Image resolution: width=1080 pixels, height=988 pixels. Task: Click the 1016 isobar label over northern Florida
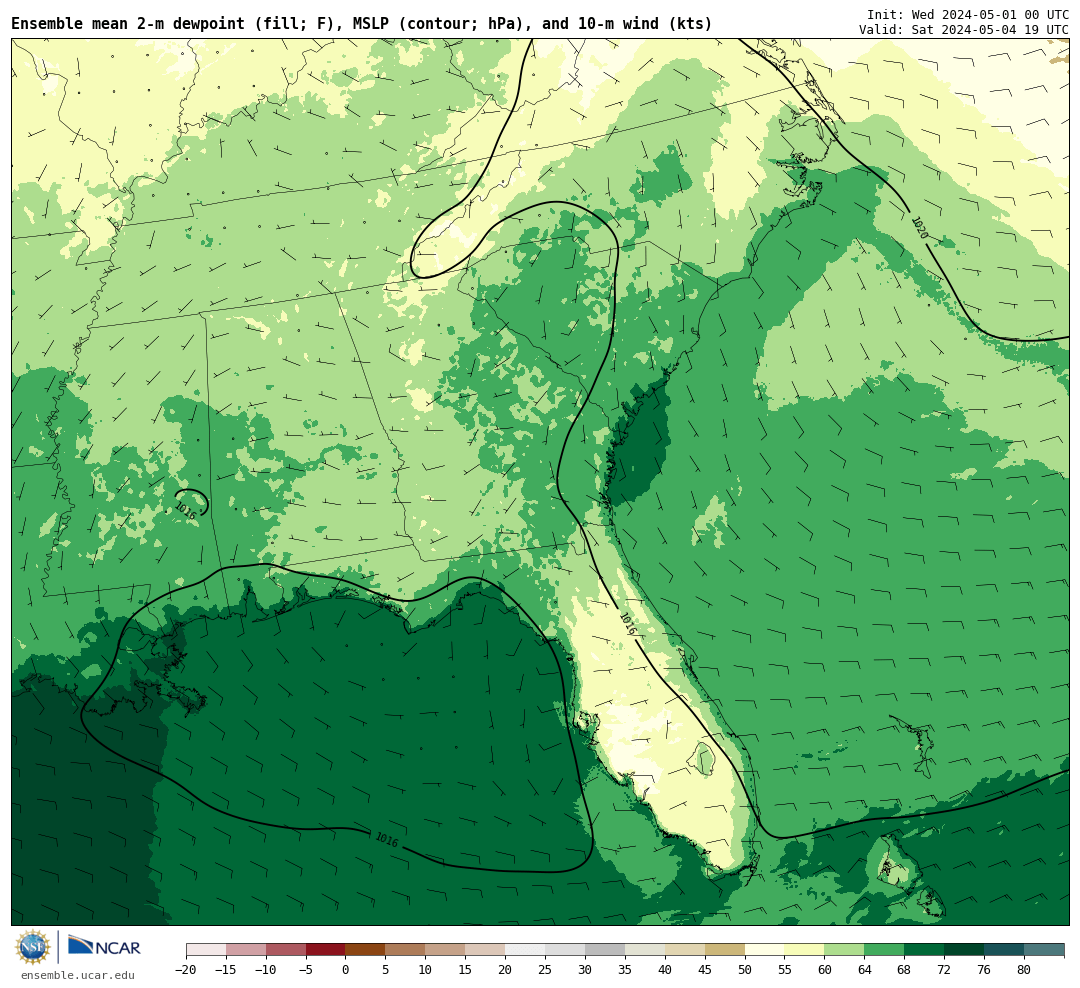tap(627, 624)
